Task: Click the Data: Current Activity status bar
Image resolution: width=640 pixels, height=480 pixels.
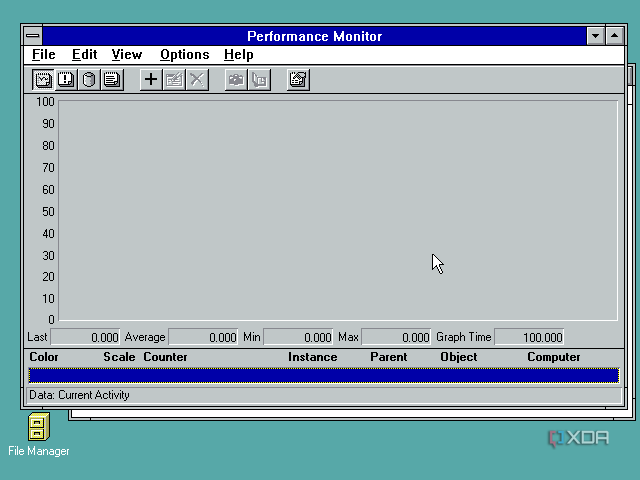Action: pyautogui.click(x=324, y=395)
